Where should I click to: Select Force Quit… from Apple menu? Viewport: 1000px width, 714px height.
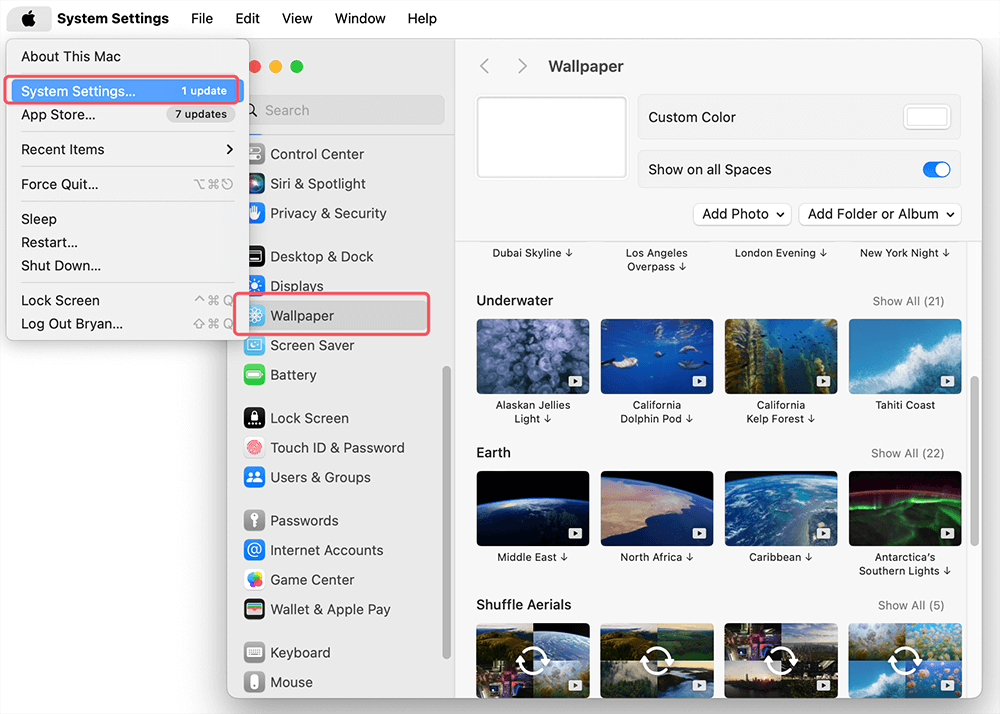pyautogui.click(x=60, y=184)
